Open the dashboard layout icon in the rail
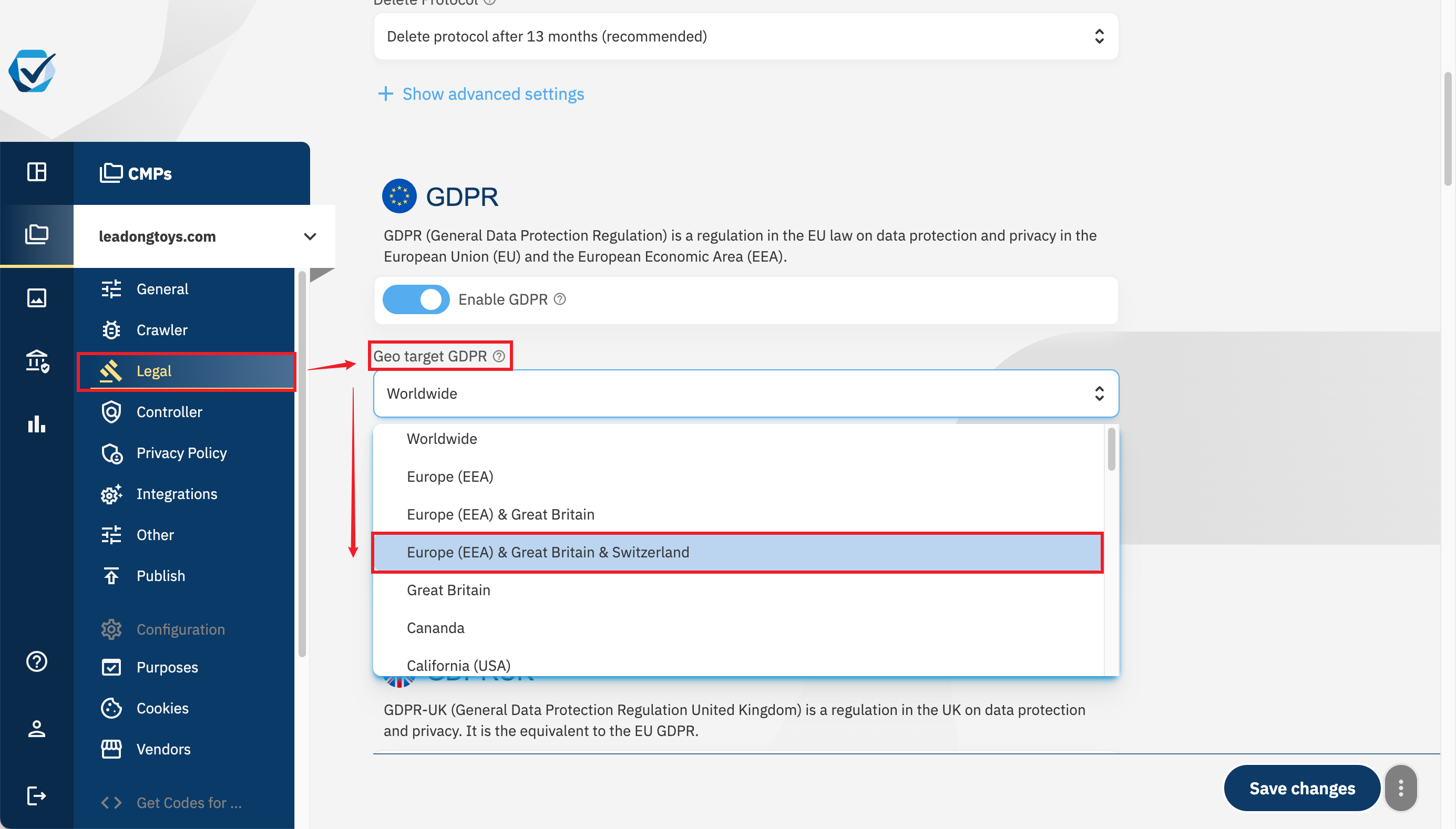 pos(36,172)
